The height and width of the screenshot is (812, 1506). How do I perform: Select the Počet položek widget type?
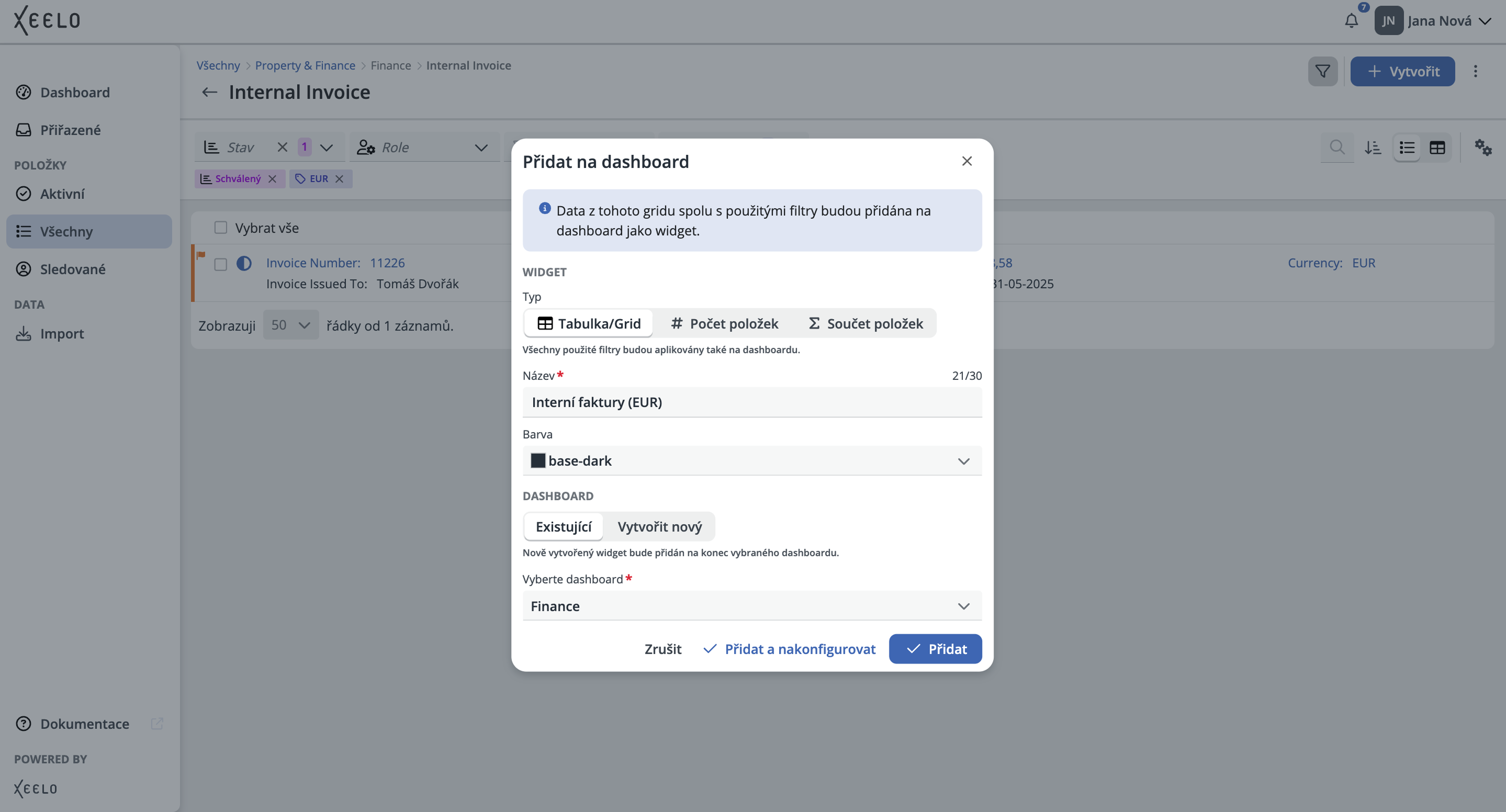(725, 323)
